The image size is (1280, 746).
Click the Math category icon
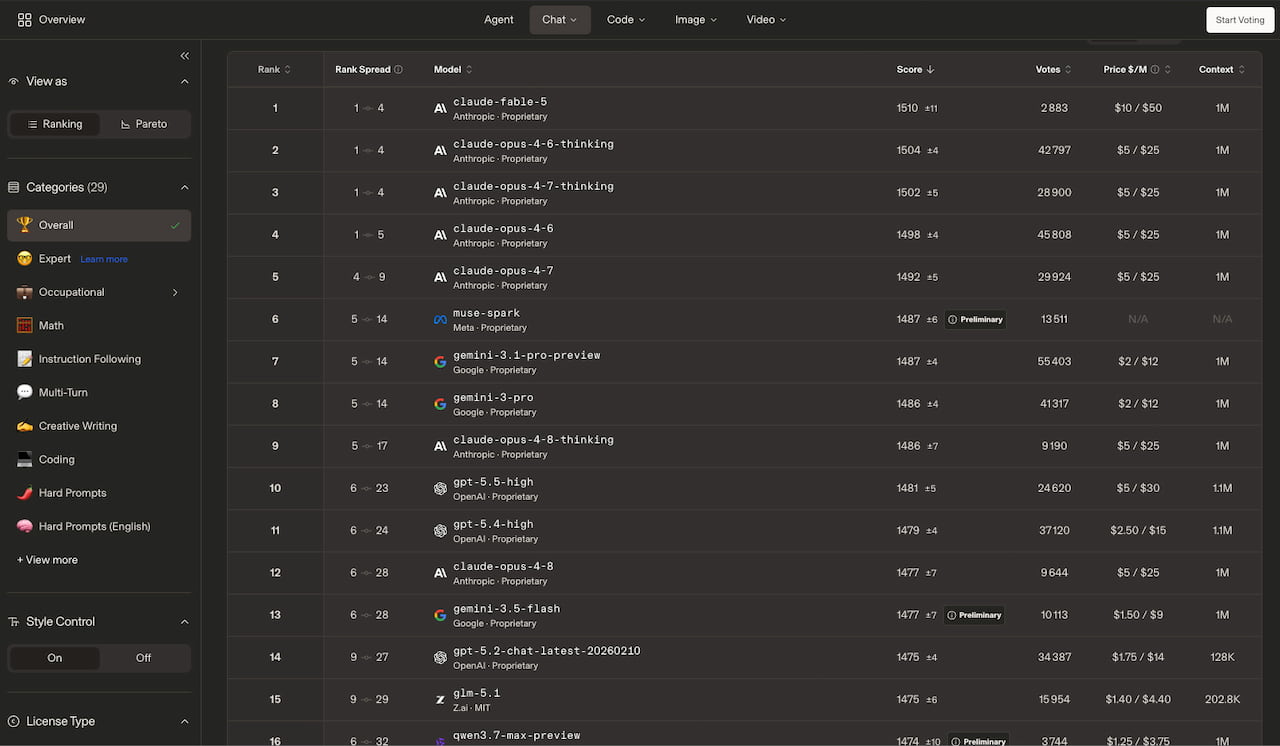click(x=25, y=326)
